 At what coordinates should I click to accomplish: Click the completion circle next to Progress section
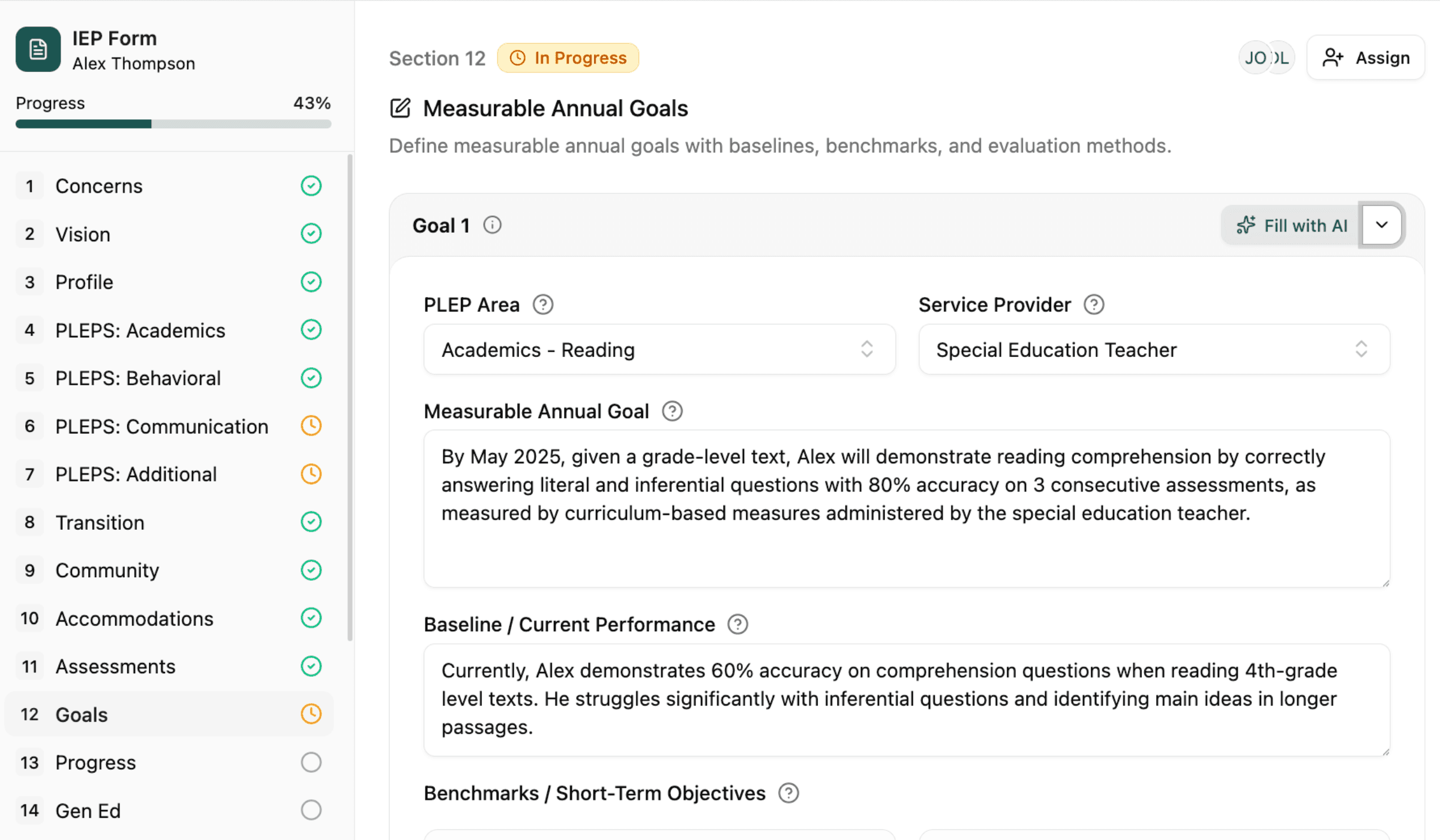pyautogui.click(x=311, y=762)
